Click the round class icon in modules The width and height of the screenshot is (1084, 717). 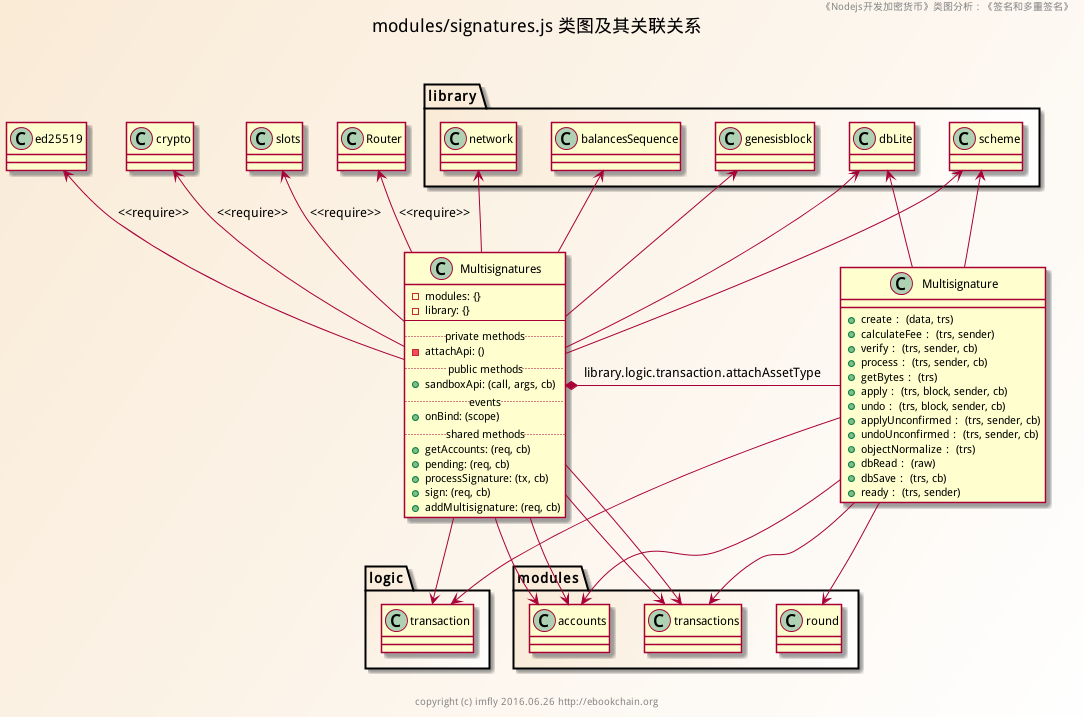tap(791, 620)
